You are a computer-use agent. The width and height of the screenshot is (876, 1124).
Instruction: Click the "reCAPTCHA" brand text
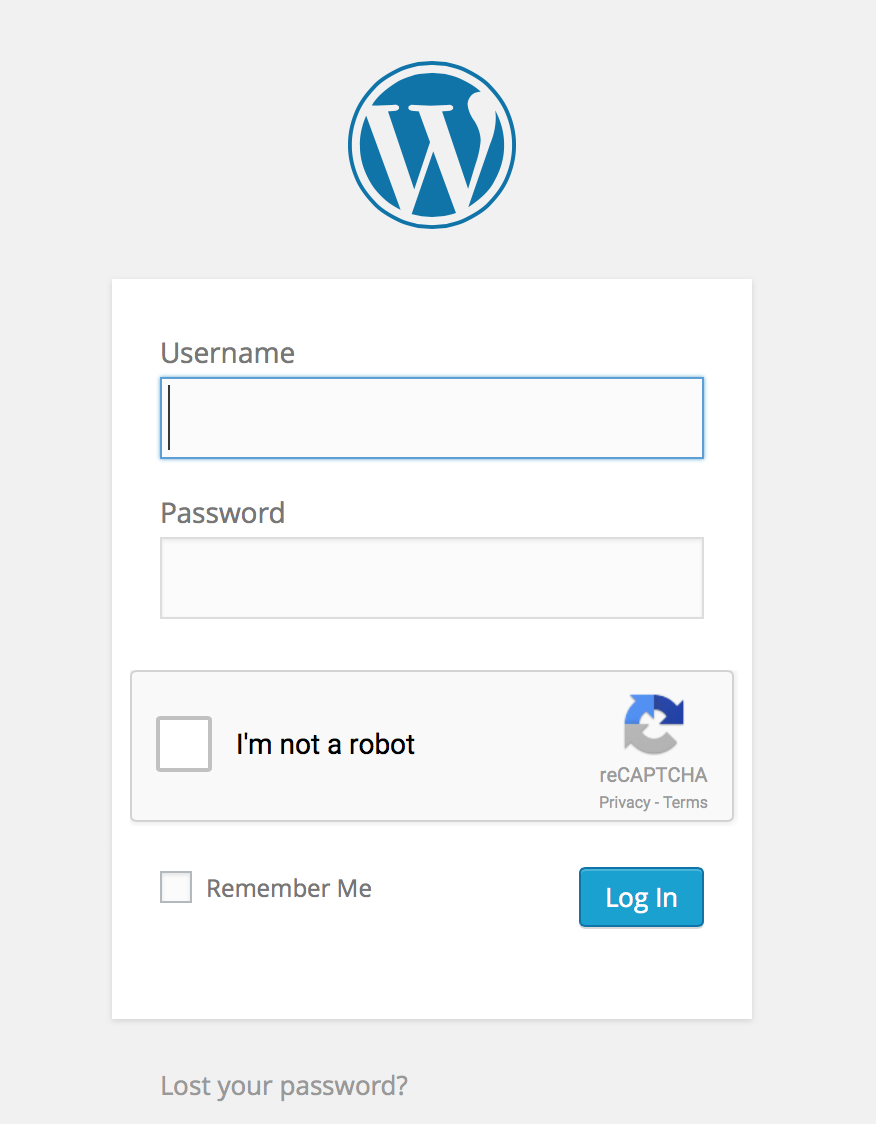click(653, 775)
